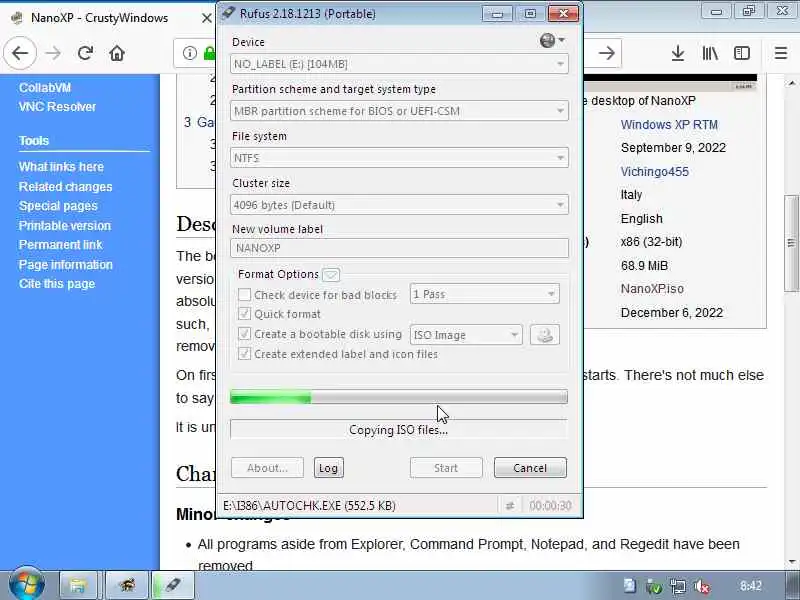
Task: Open Permanent link in sidebar
Action: click(x=61, y=245)
